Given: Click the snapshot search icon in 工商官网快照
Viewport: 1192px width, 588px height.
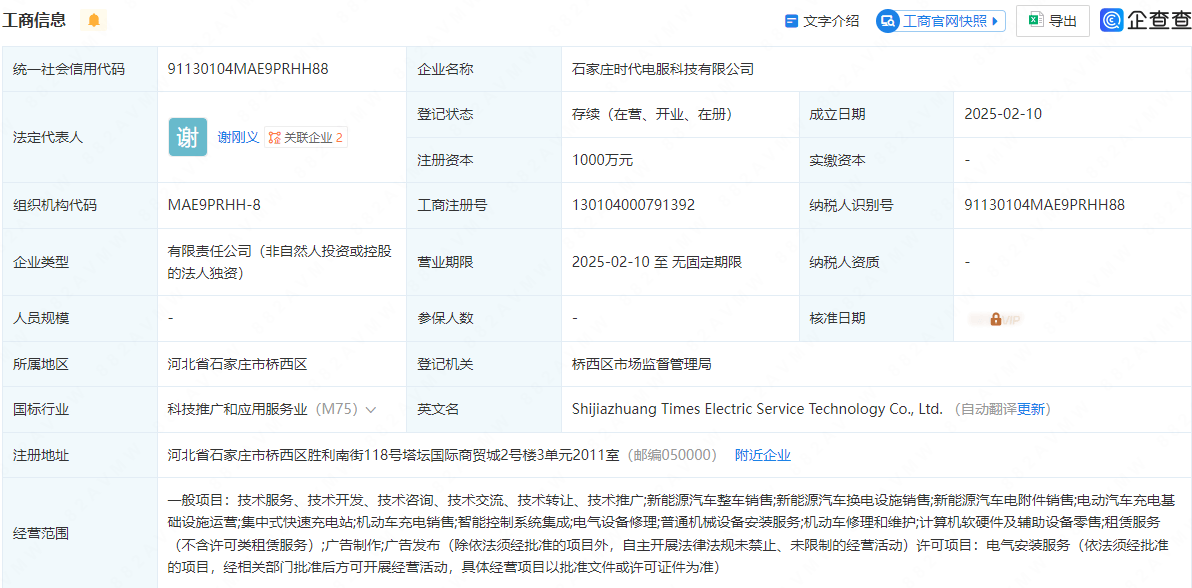Looking at the screenshot, I should pos(889,20).
